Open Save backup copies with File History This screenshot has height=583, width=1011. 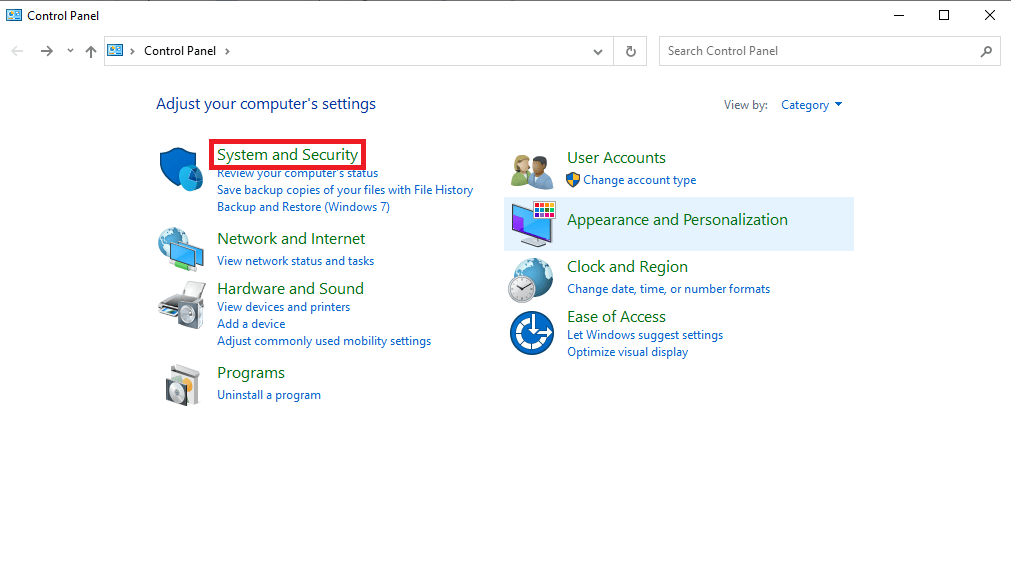pyautogui.click(x=345, y=190)
